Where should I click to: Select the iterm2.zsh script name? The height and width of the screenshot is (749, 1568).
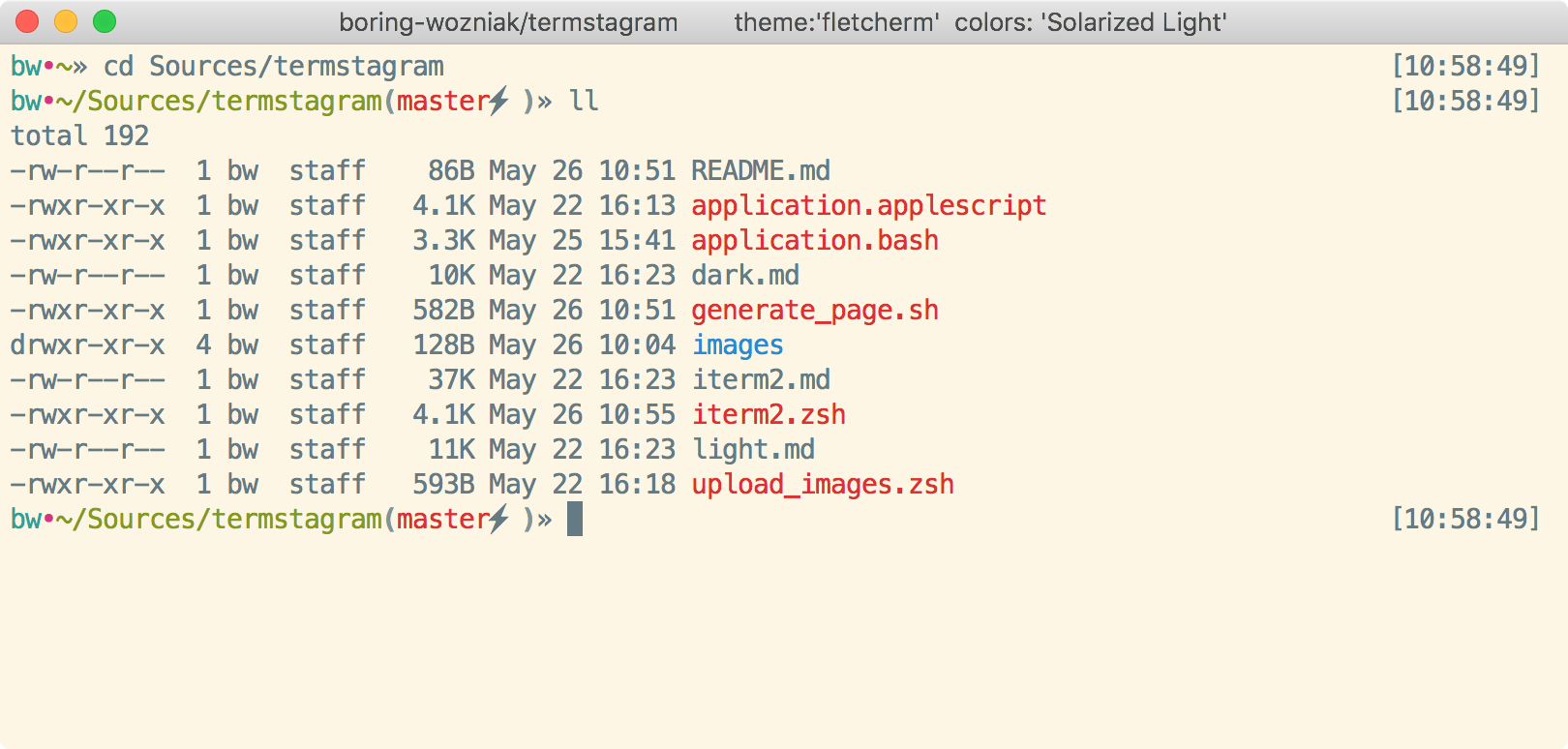click(x=769, y=415)
